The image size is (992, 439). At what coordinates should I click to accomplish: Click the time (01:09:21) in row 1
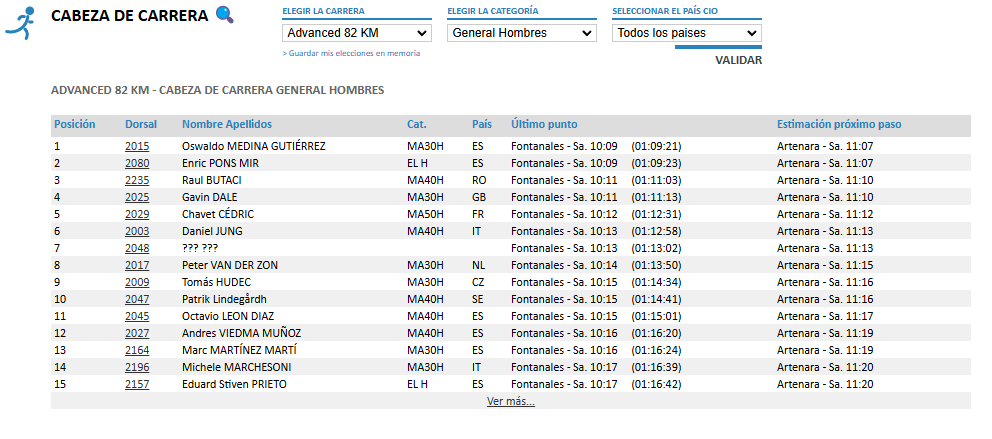point(656,146)
